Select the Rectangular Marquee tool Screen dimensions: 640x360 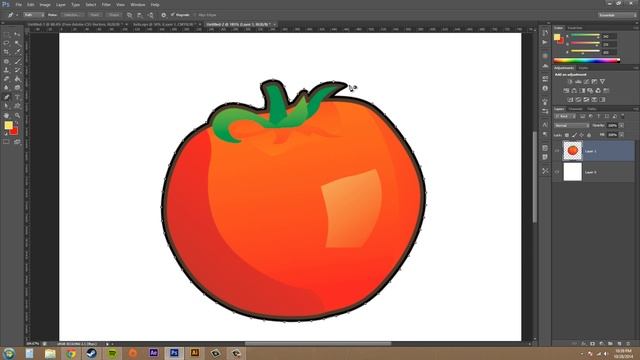6,34
